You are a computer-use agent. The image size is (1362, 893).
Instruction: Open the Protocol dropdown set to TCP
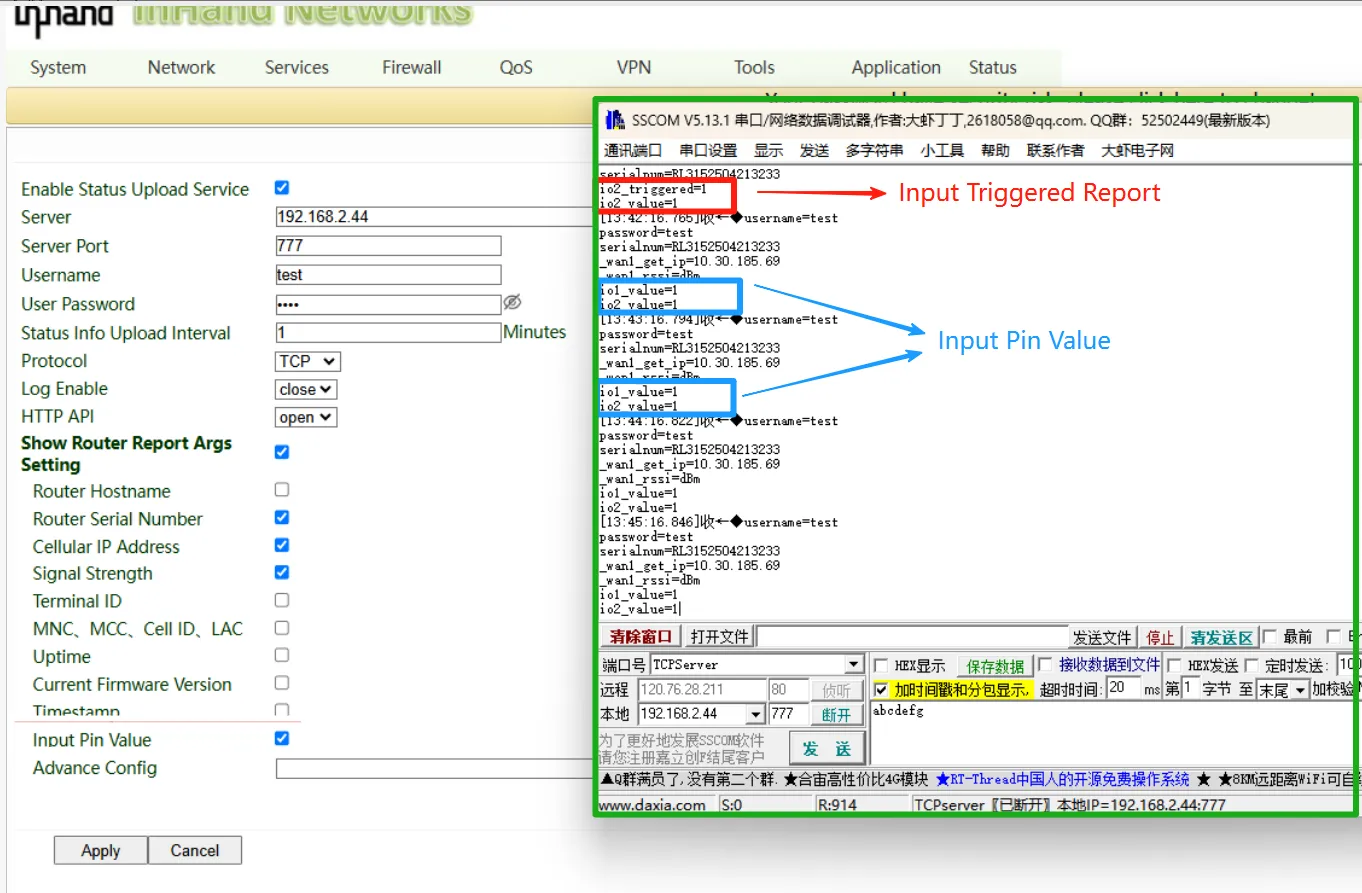pos(308,361)
